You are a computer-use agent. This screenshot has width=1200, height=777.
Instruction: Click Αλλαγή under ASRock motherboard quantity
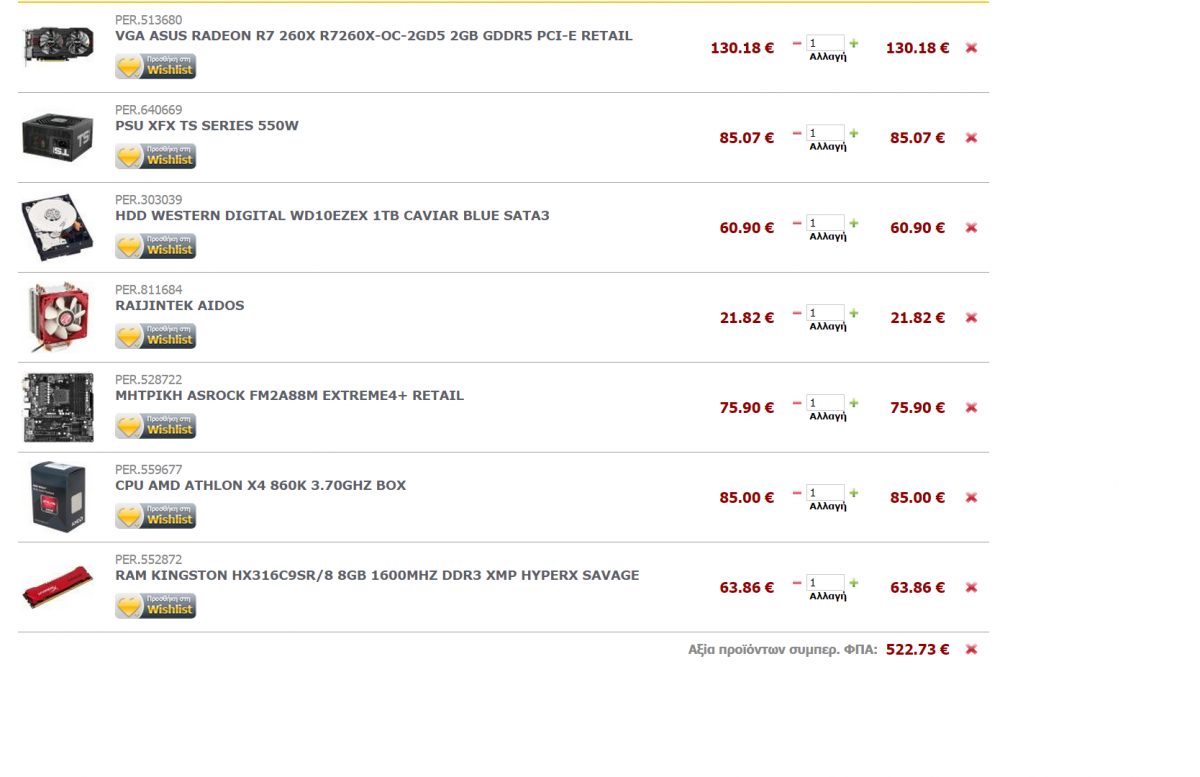pyautogui.click(x=828, y=417)
